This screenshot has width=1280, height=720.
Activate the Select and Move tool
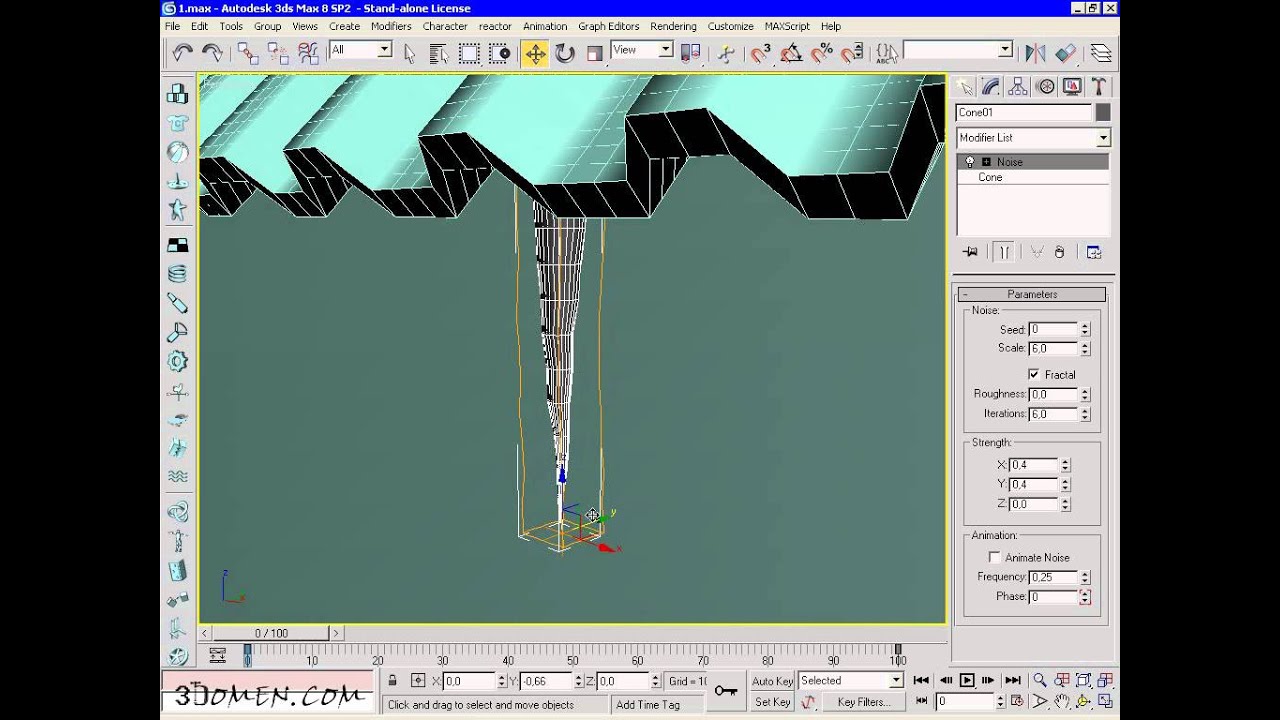535,53
